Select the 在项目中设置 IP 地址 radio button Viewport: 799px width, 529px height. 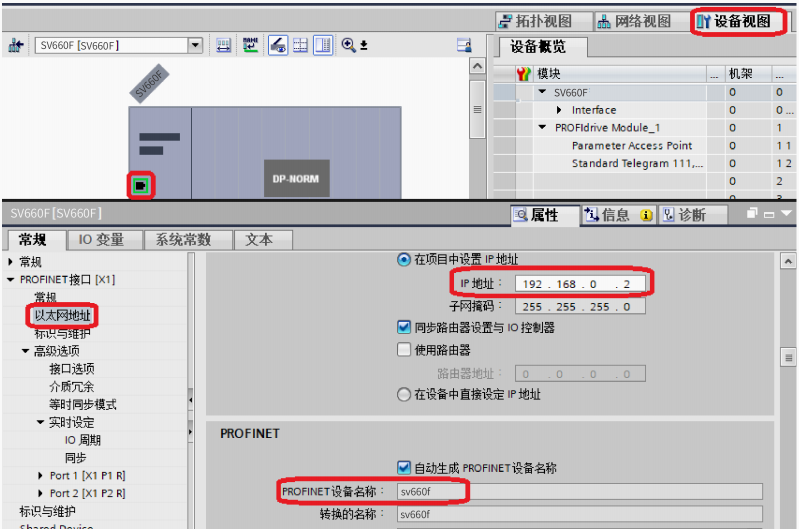pyautogui.click(x=404, y=259)
